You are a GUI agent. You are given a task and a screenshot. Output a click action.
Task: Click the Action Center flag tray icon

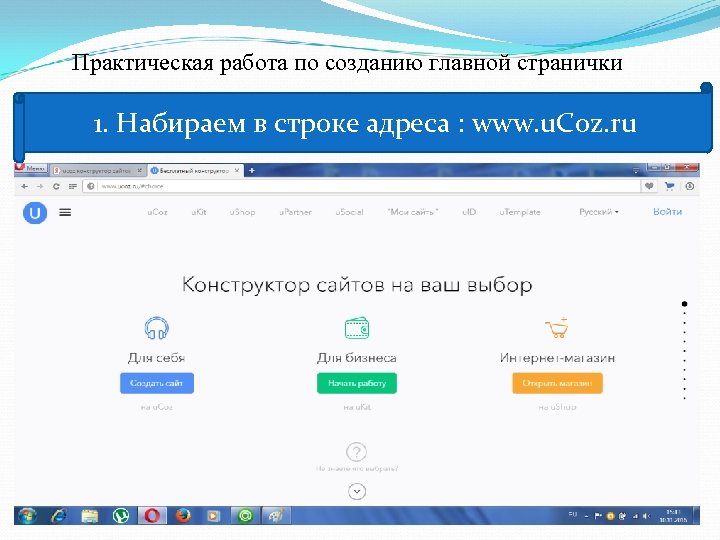click(598, 516)
